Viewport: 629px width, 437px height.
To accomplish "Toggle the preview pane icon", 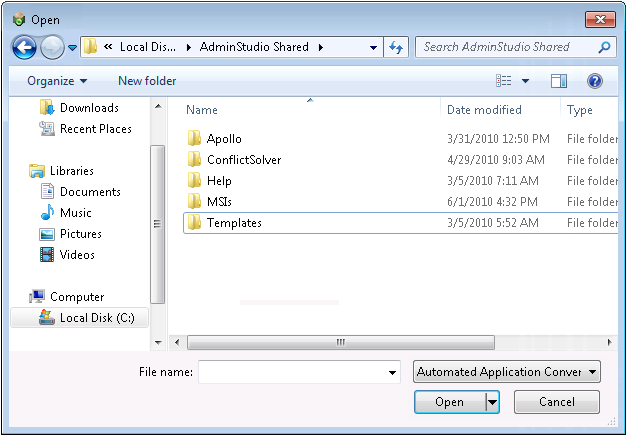I will (x=559, y=81).
